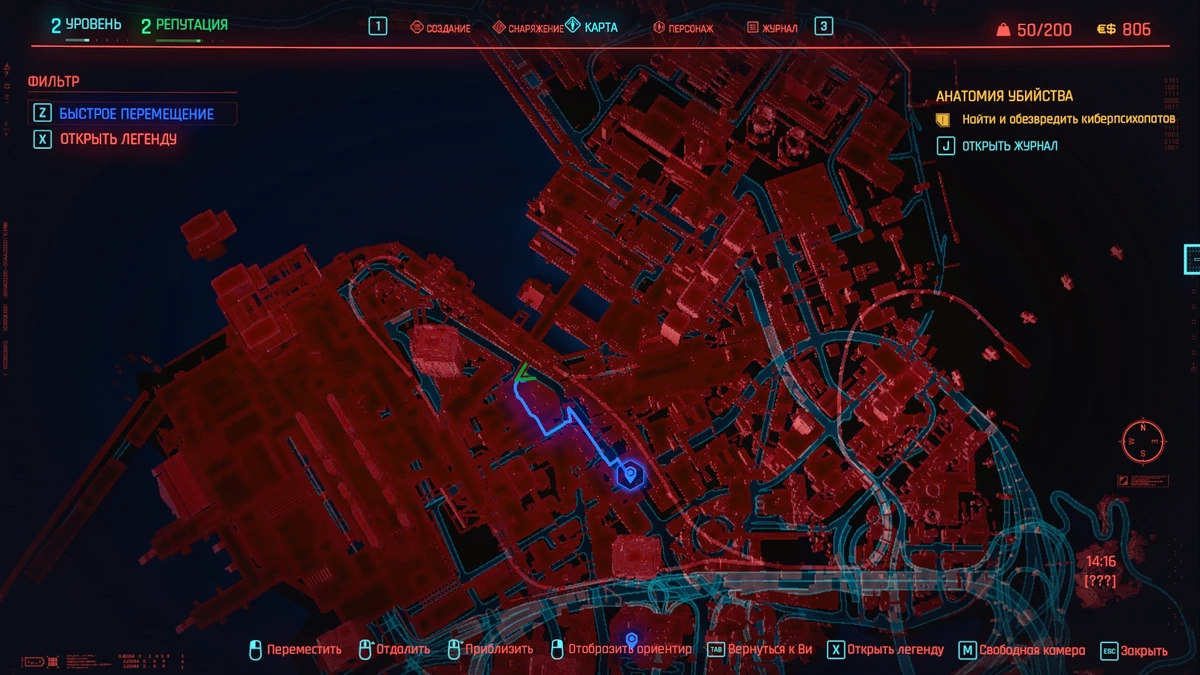Click the eurodollar currency icon
The width and height of the screenshot is (1200, 675).
pyautogui.click(x=1106, y=29)
